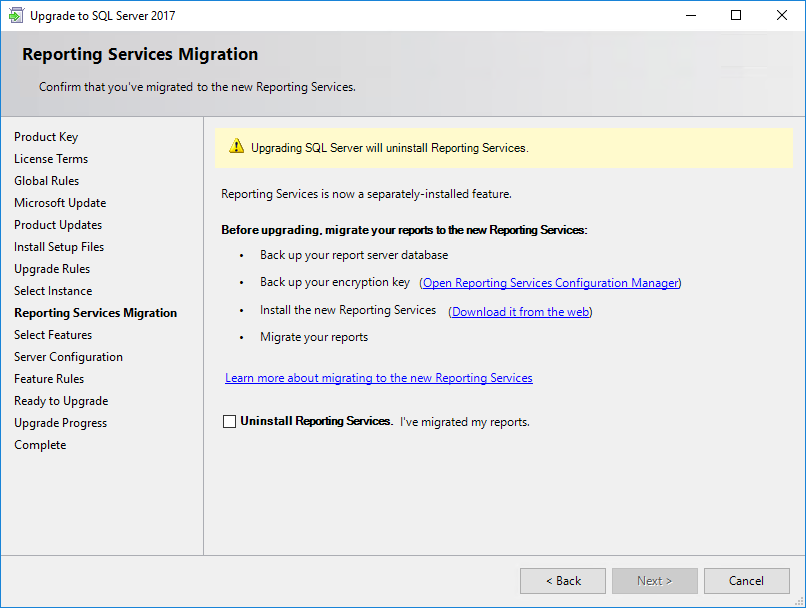Click the "Install the new Reporting Services" text
Image resolution: width=806 pixels, height=608 pixels.
(x=348, y=310)
